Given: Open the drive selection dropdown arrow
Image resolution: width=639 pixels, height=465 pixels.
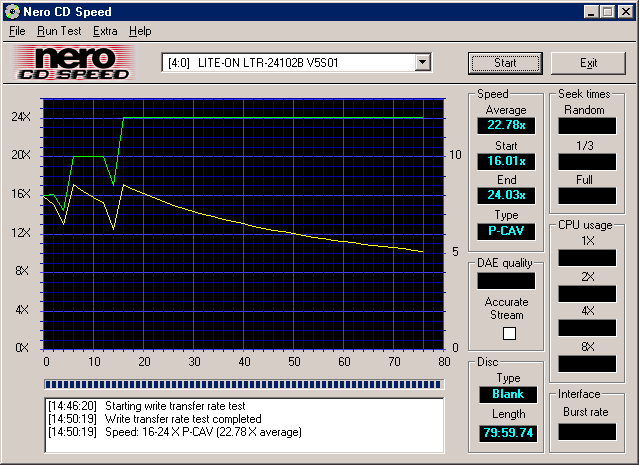Looking at the screenshot, I should tap(423, 63).
